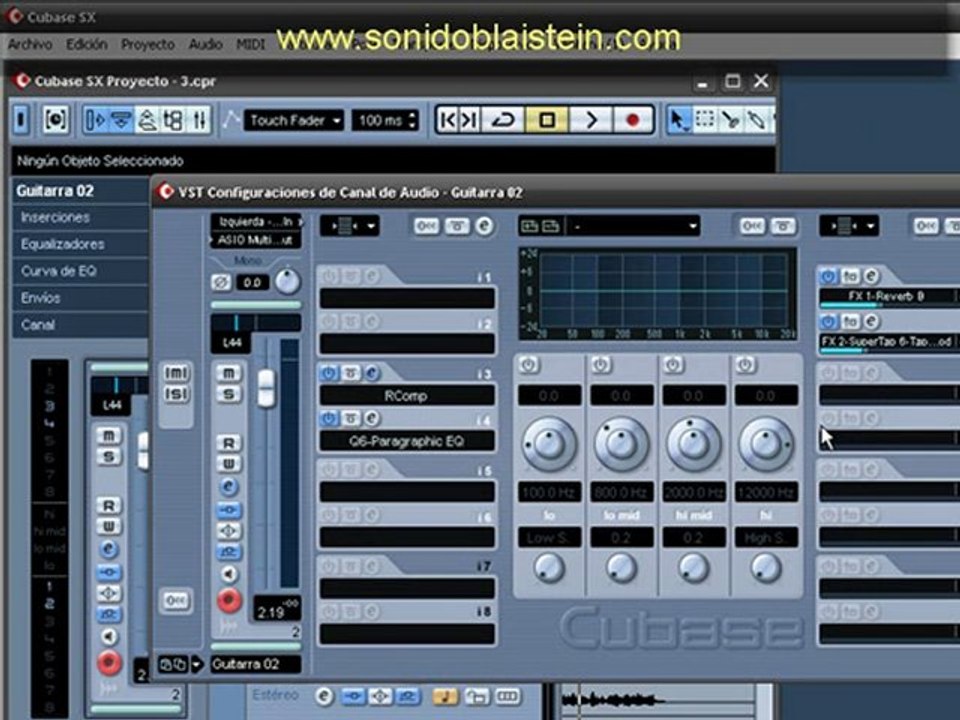Toggle power on Q6-Paragraphic EQ insert
Viewport: 960px width, 720px height.
[329, 418]
